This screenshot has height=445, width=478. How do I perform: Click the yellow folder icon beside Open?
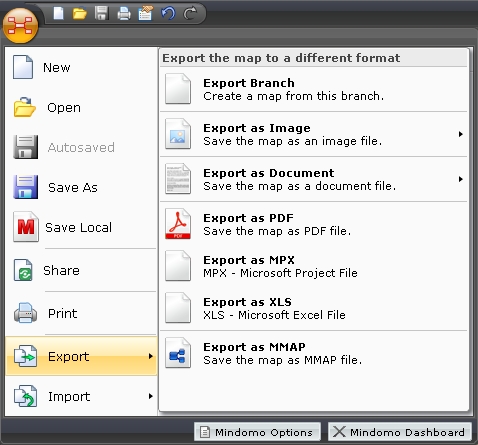pos(24,107)
